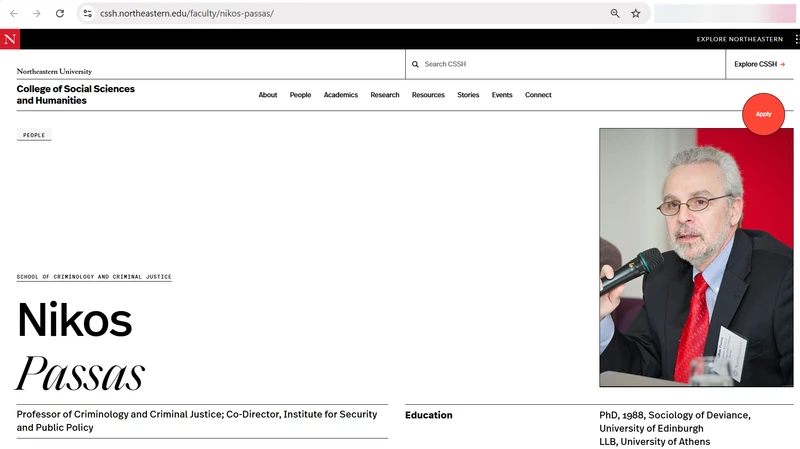
Task: Click the PEOPLE breadcrumb tag
Action: pos(34,135)
